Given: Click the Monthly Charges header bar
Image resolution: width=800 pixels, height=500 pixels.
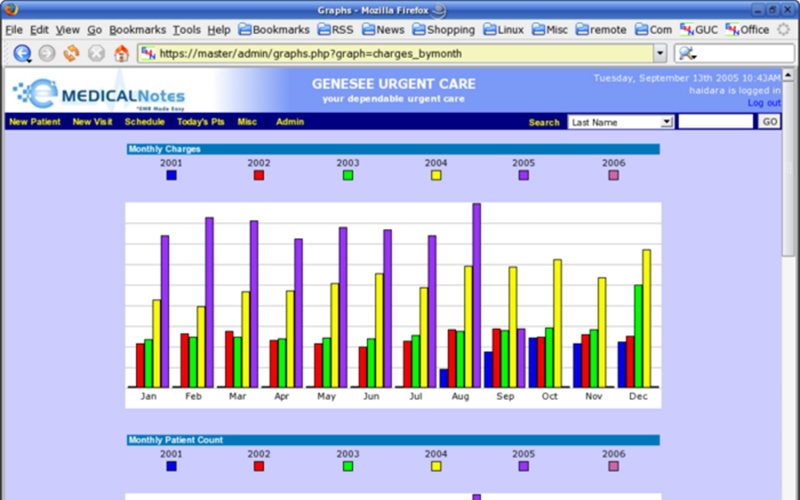Looking at the screenshot, I should tap(393, 149).
